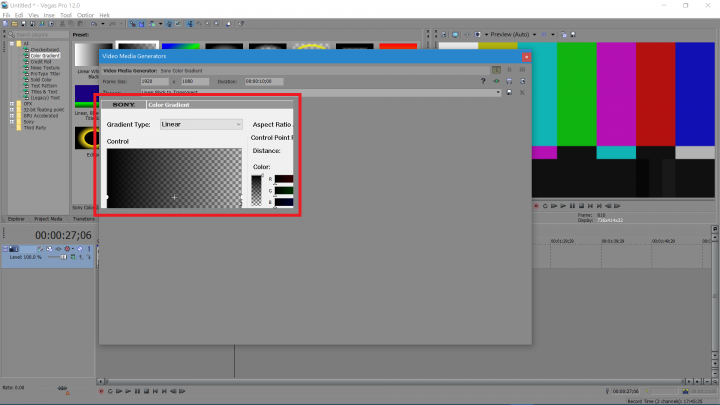Click the Frame Size width field
The image size is (720, 405).
155,81
